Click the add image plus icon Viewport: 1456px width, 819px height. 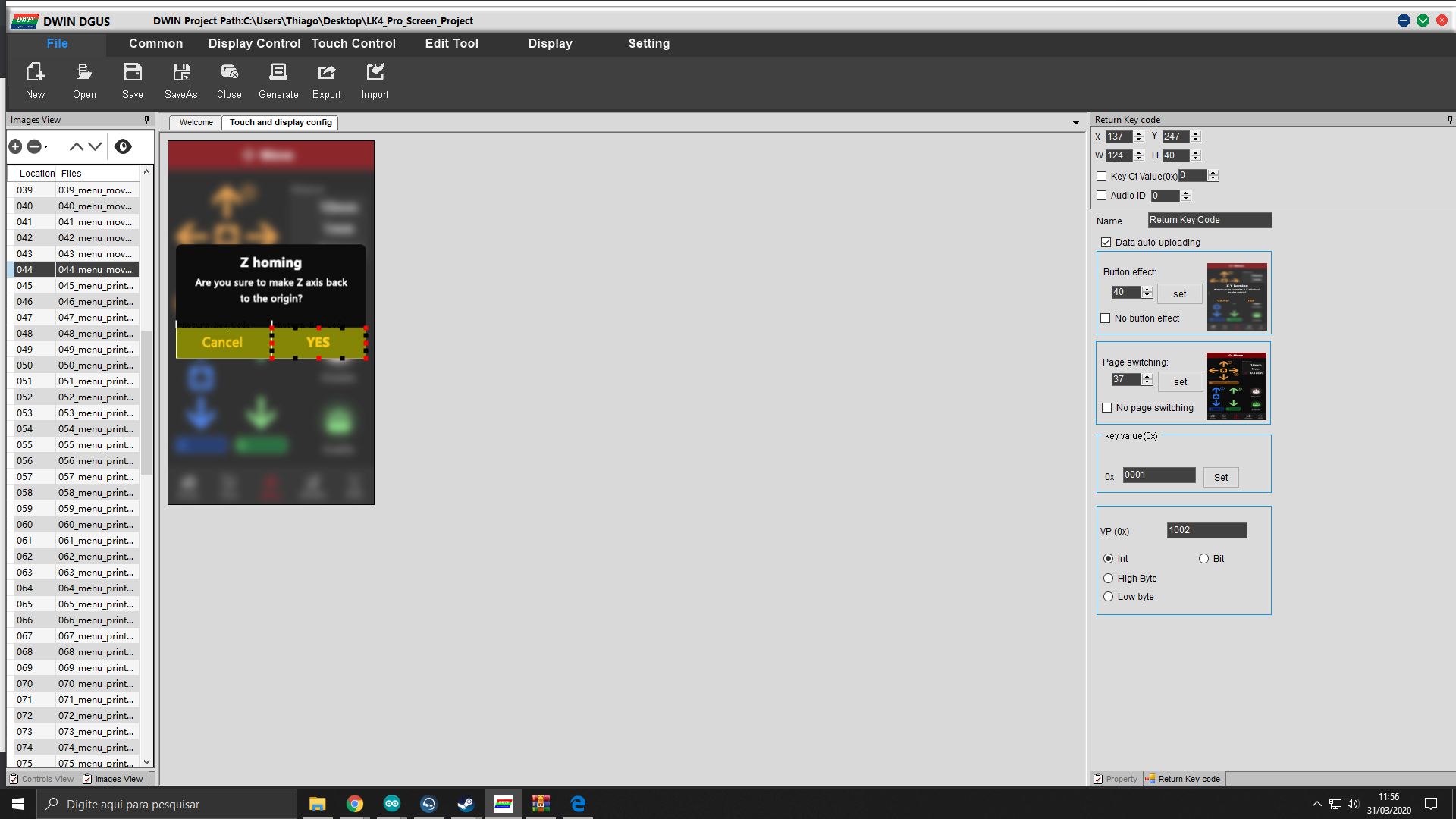coord(15,146)
